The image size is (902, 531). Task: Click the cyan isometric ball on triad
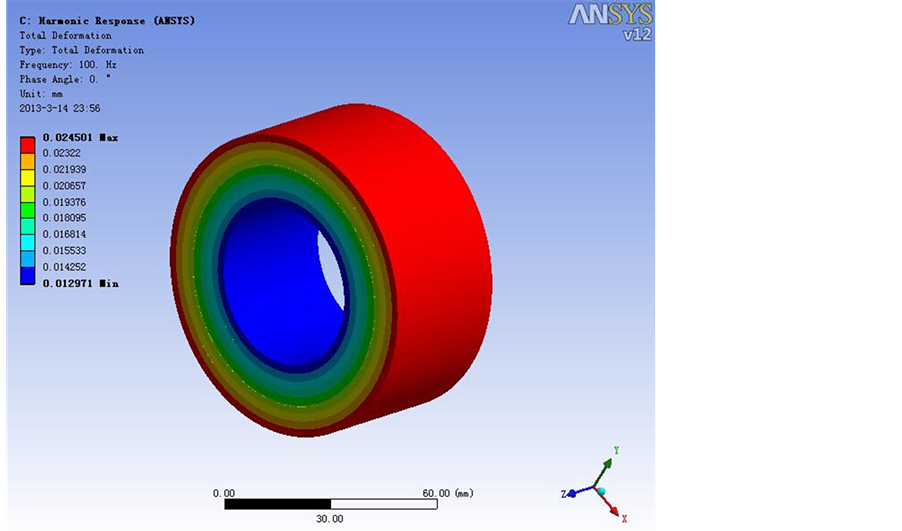[601, 491]
